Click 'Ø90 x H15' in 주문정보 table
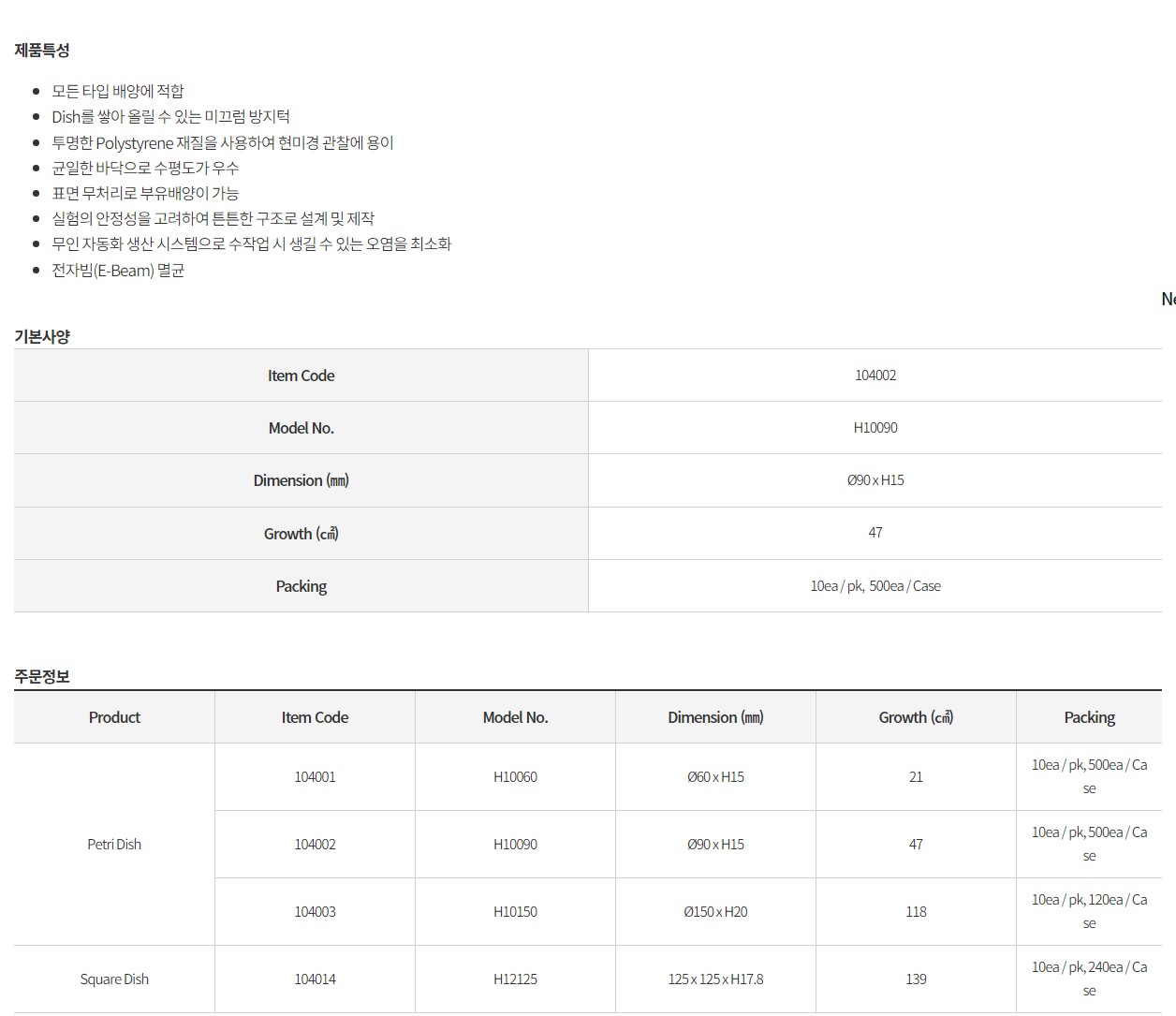 point(715,845)
